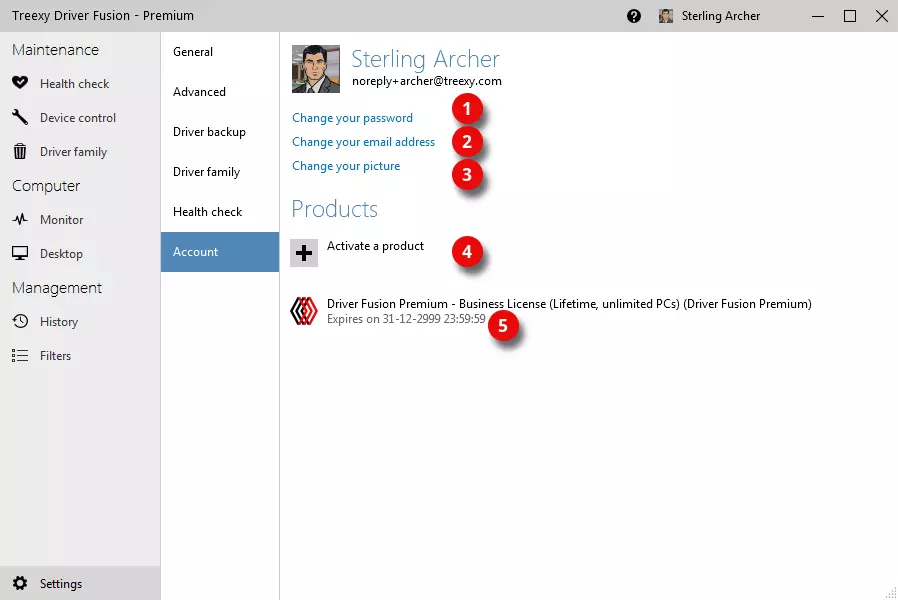Click Sterling Archer name in title bar
The width and height of the screenshot is (898, 600).
tap(720, 16)
